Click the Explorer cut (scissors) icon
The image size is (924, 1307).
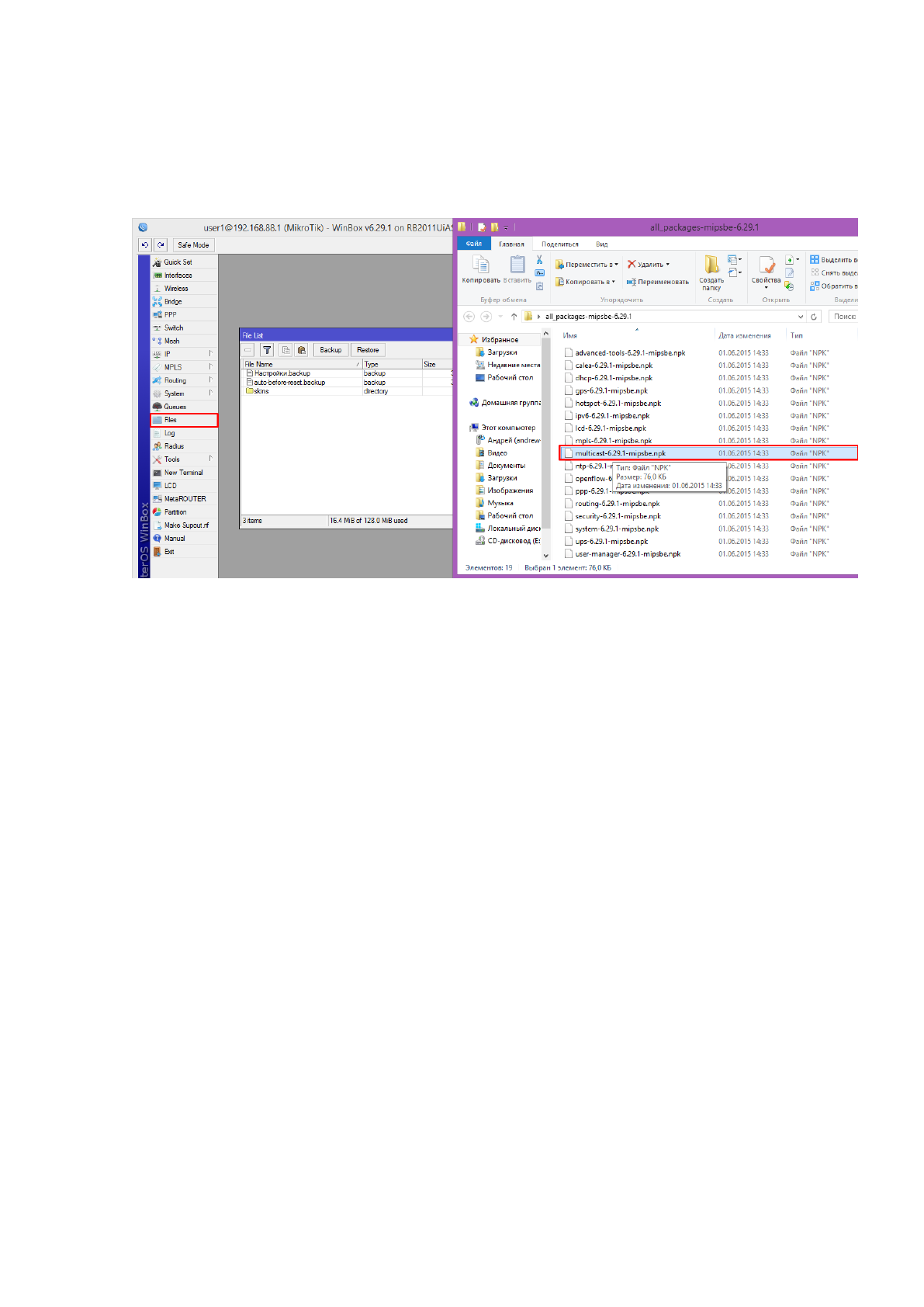[x=539, y=260]
